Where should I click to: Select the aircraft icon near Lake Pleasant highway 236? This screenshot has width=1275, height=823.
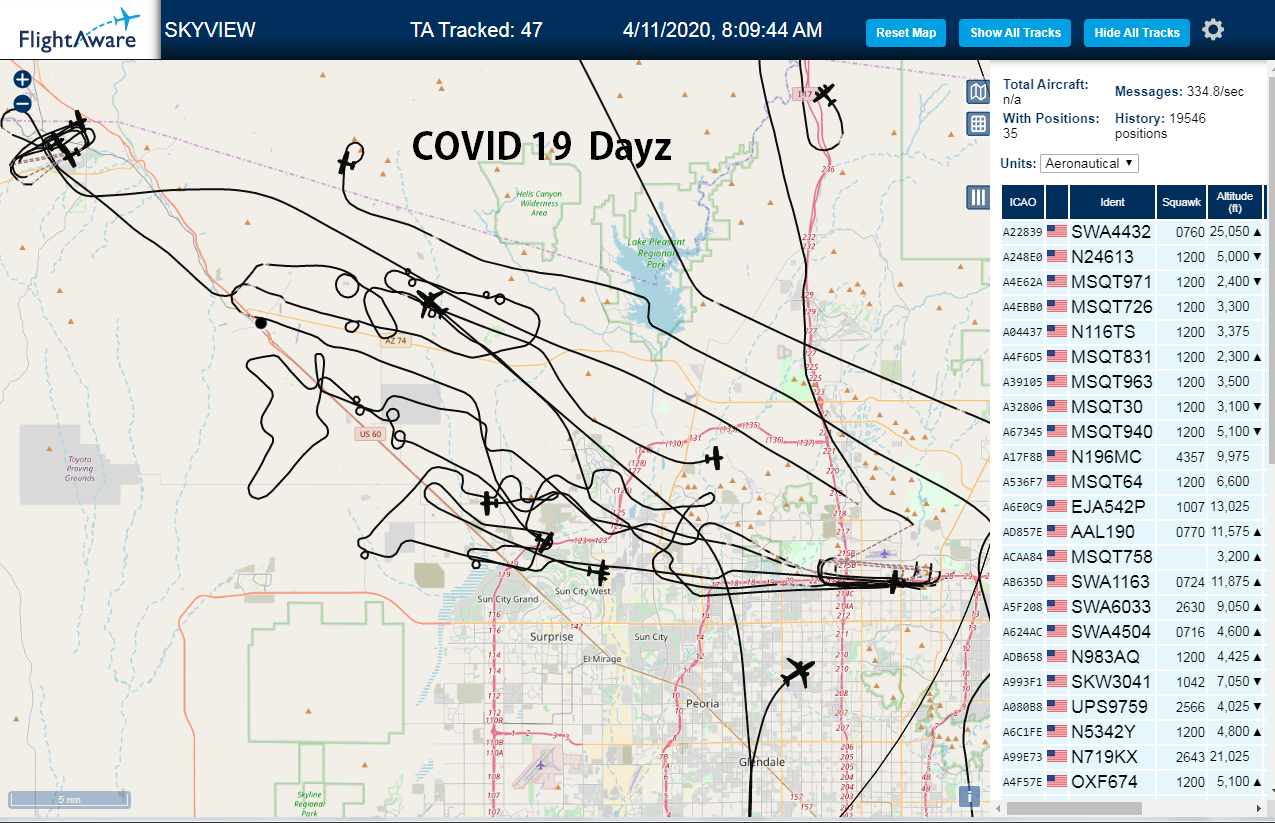pyautogui.click(x=824, y=94)
